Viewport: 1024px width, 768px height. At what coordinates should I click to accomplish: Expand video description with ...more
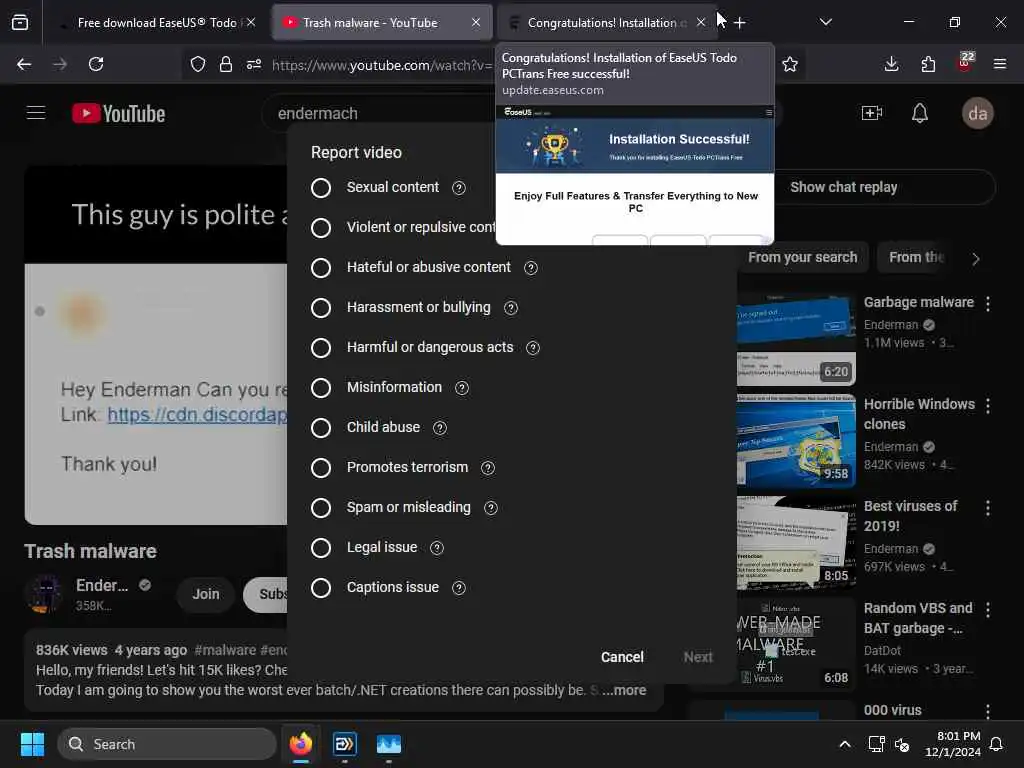point(624,690)
